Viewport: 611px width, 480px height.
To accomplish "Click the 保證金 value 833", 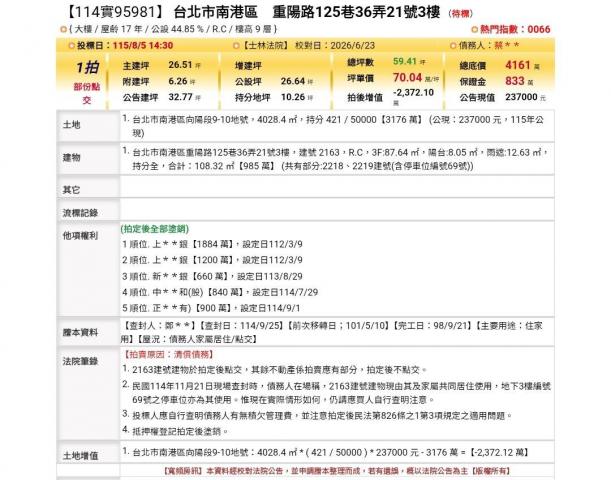I will click(x=515, y=81).
